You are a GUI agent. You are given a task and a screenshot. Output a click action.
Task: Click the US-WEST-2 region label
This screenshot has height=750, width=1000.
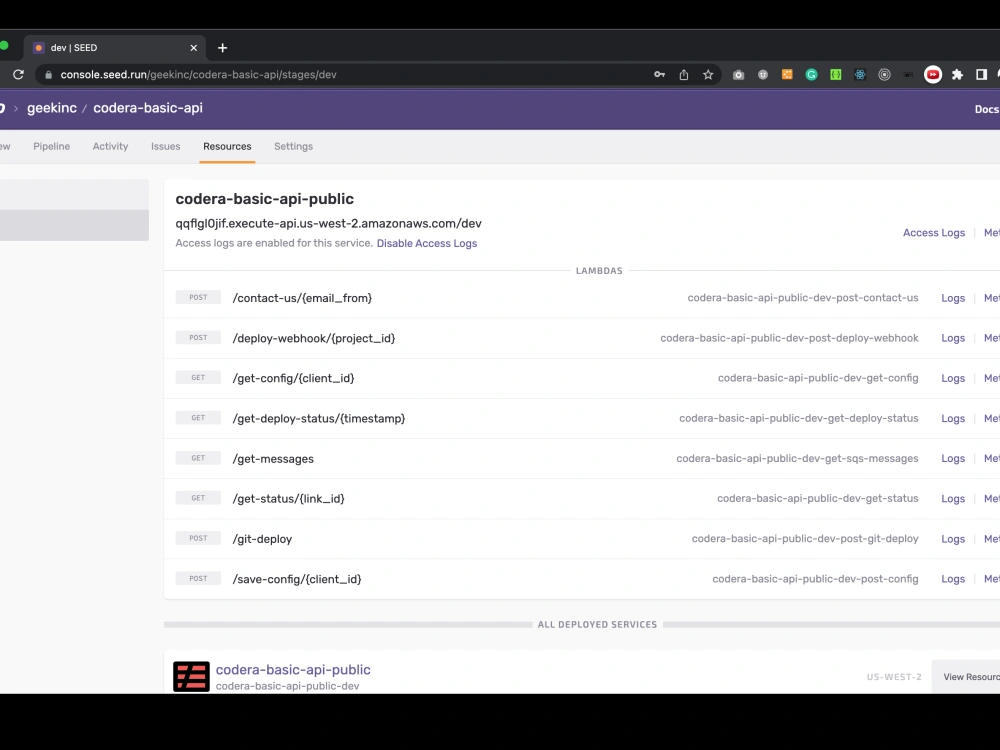pyautogui.click(x=894, y=677)
